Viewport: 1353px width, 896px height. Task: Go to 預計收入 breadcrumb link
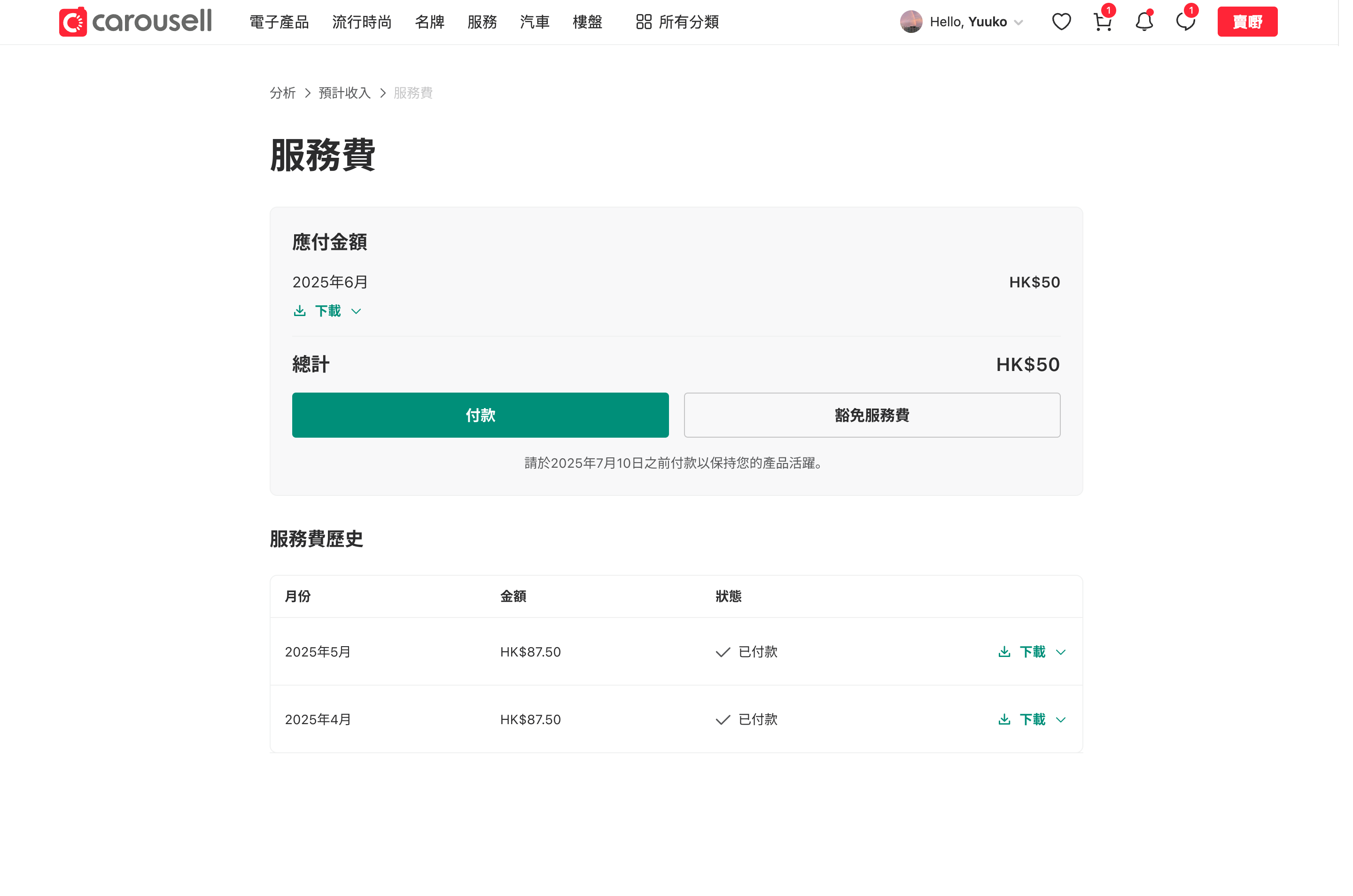(344, 93)
